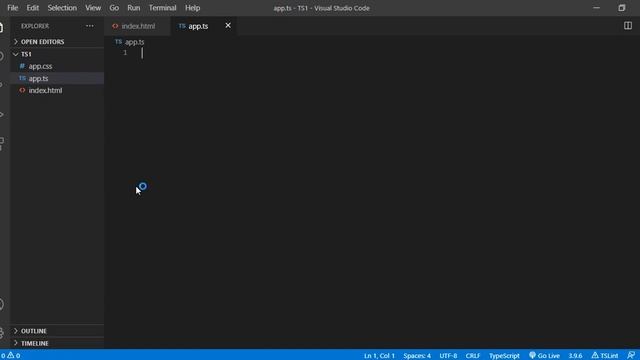The height and width of the screenshot is (360, 640).
Task: Click Ln 1, Col 1 status entry
Action: pos(379,356)
